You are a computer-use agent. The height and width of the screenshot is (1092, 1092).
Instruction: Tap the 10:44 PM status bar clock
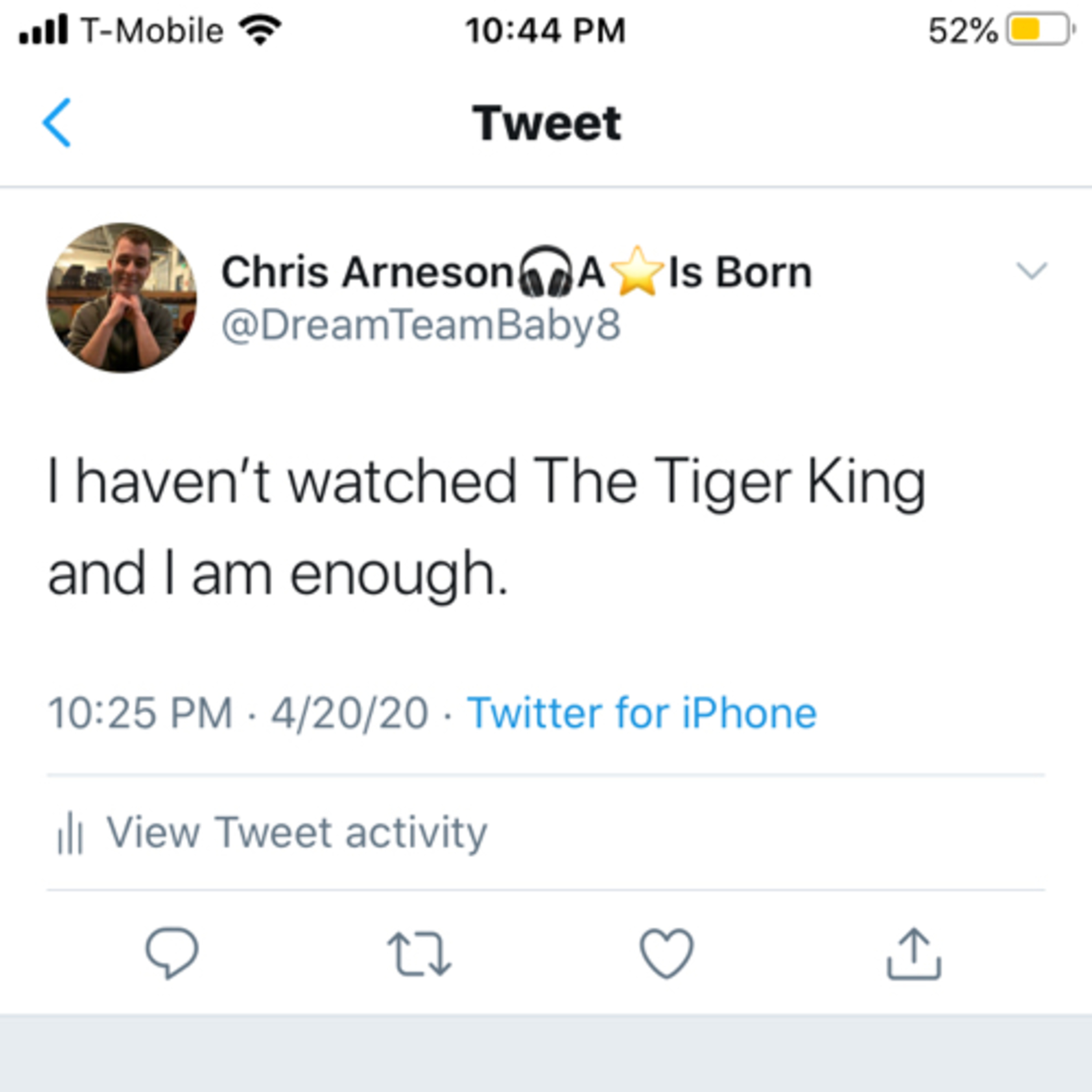pos(545,31)
